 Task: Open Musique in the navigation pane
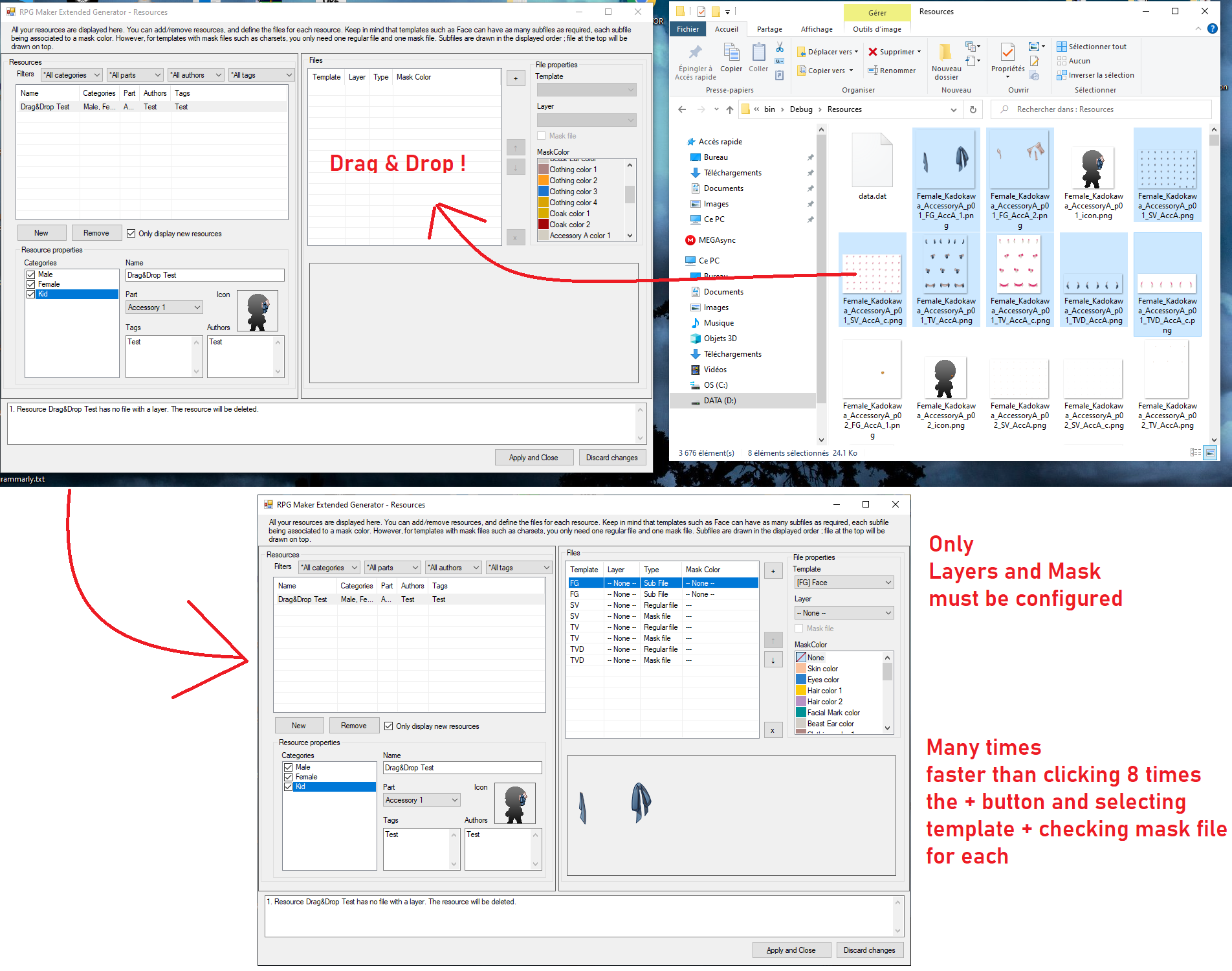tap(712, 323)
